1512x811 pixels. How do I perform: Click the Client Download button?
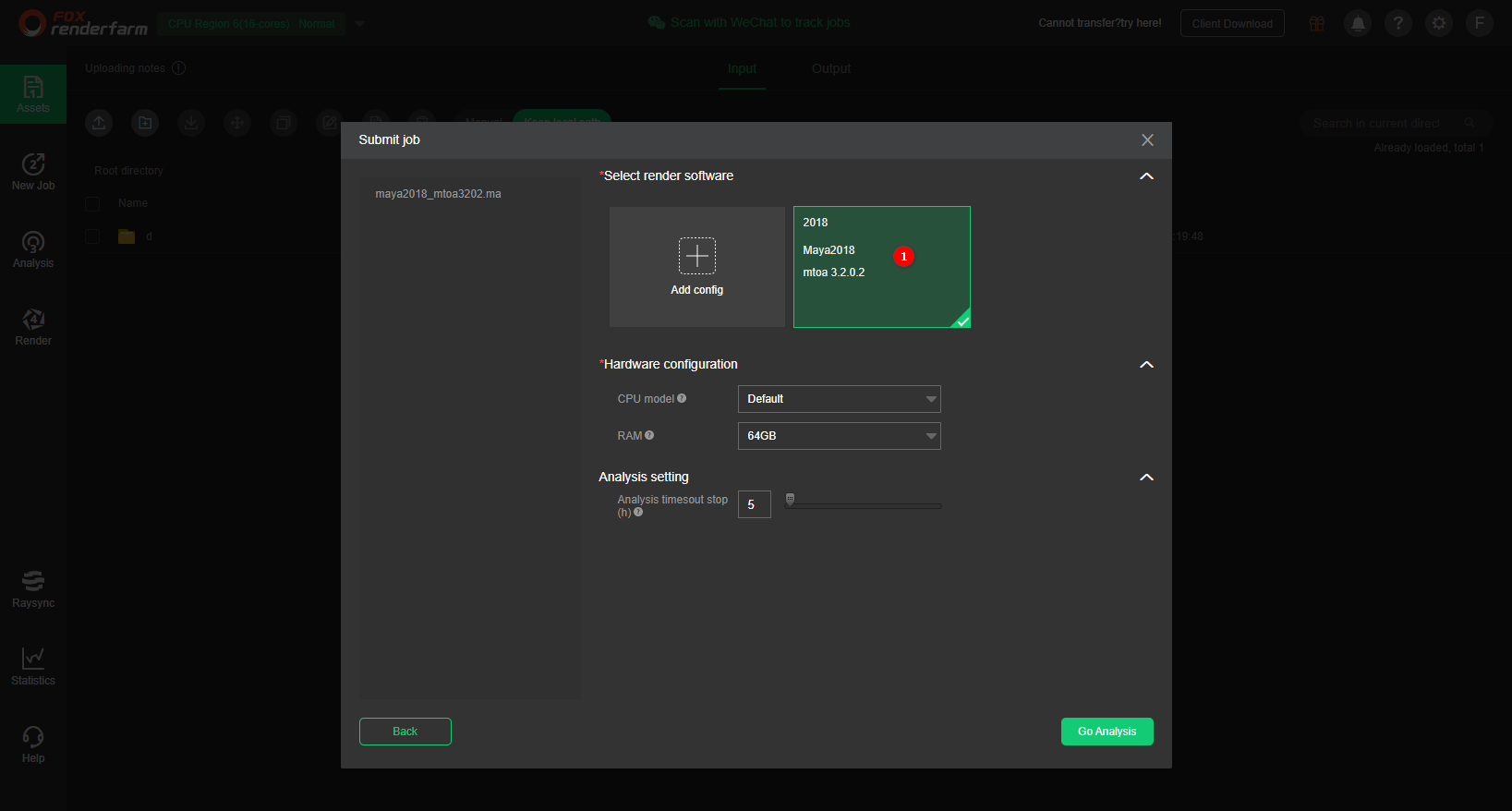1232,24
